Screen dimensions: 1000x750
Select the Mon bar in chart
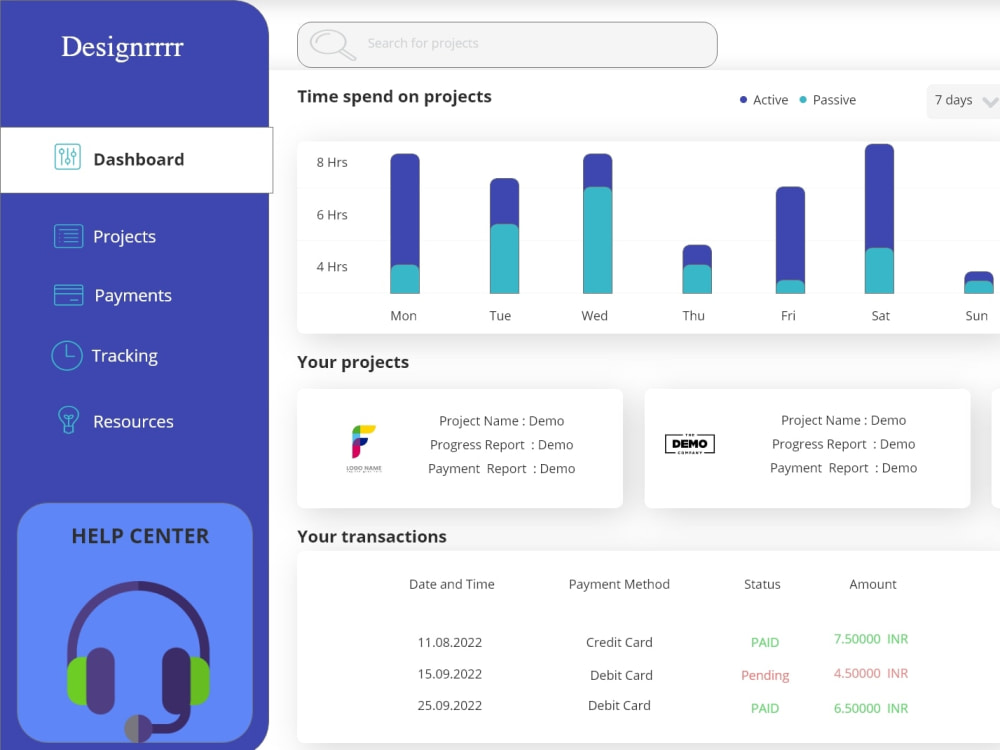click(x=405, y=223)
